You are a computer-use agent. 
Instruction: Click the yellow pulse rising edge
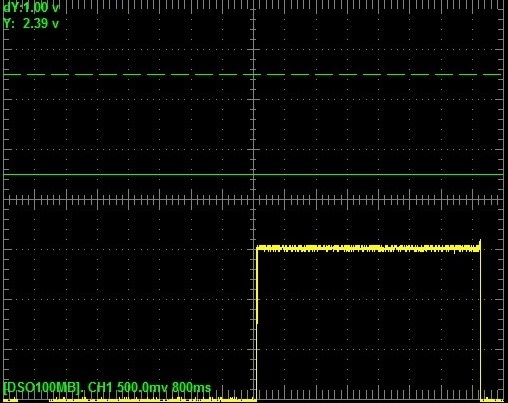257,323
